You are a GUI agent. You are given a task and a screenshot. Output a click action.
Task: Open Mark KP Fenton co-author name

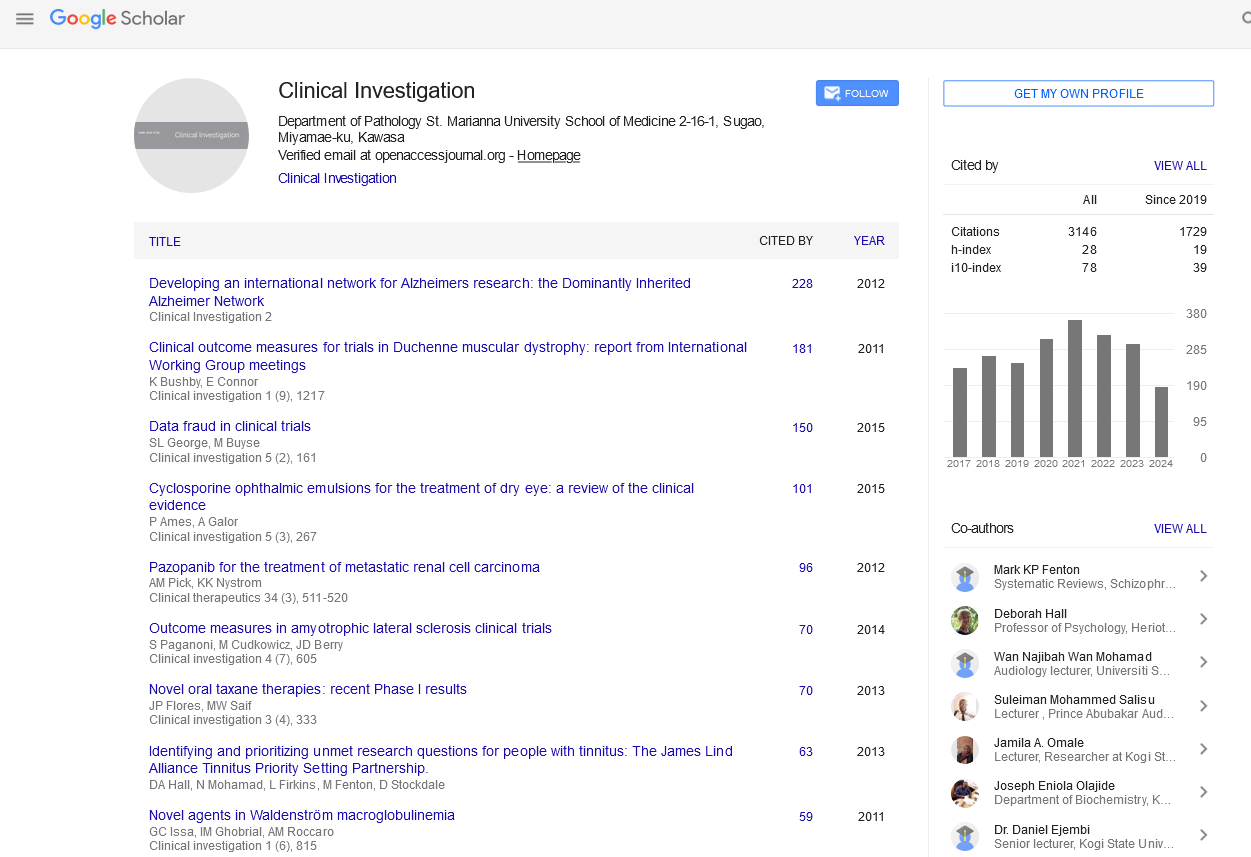click(x=1036, y=570)
